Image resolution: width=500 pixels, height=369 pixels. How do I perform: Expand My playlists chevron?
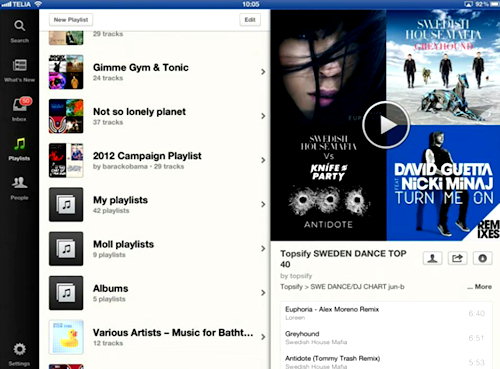click(263, 204)
